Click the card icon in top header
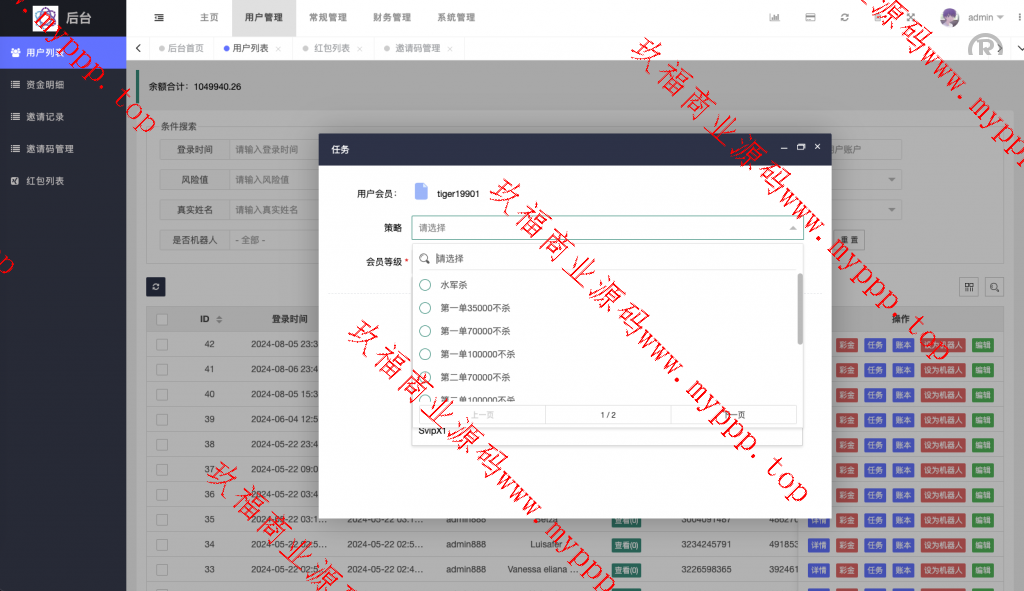This screenshot has height=591, width=1024. tap(810, 18)
